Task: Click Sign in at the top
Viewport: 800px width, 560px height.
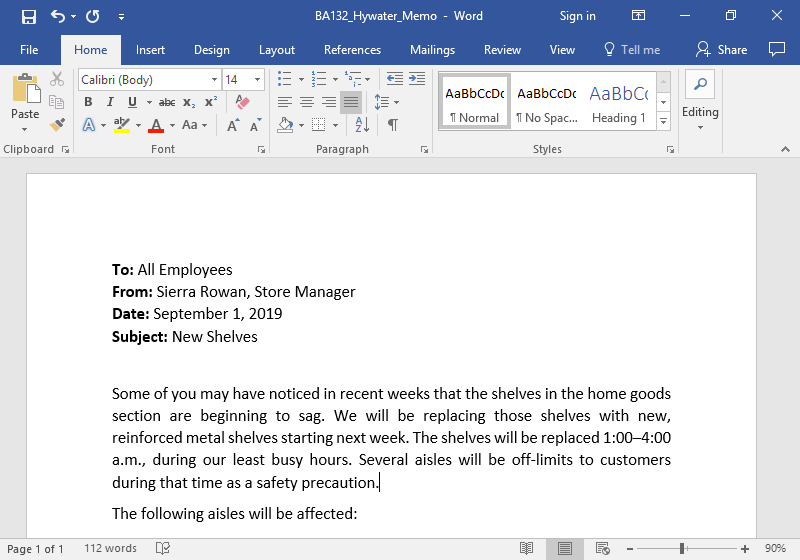Action: tap(577, 16)
